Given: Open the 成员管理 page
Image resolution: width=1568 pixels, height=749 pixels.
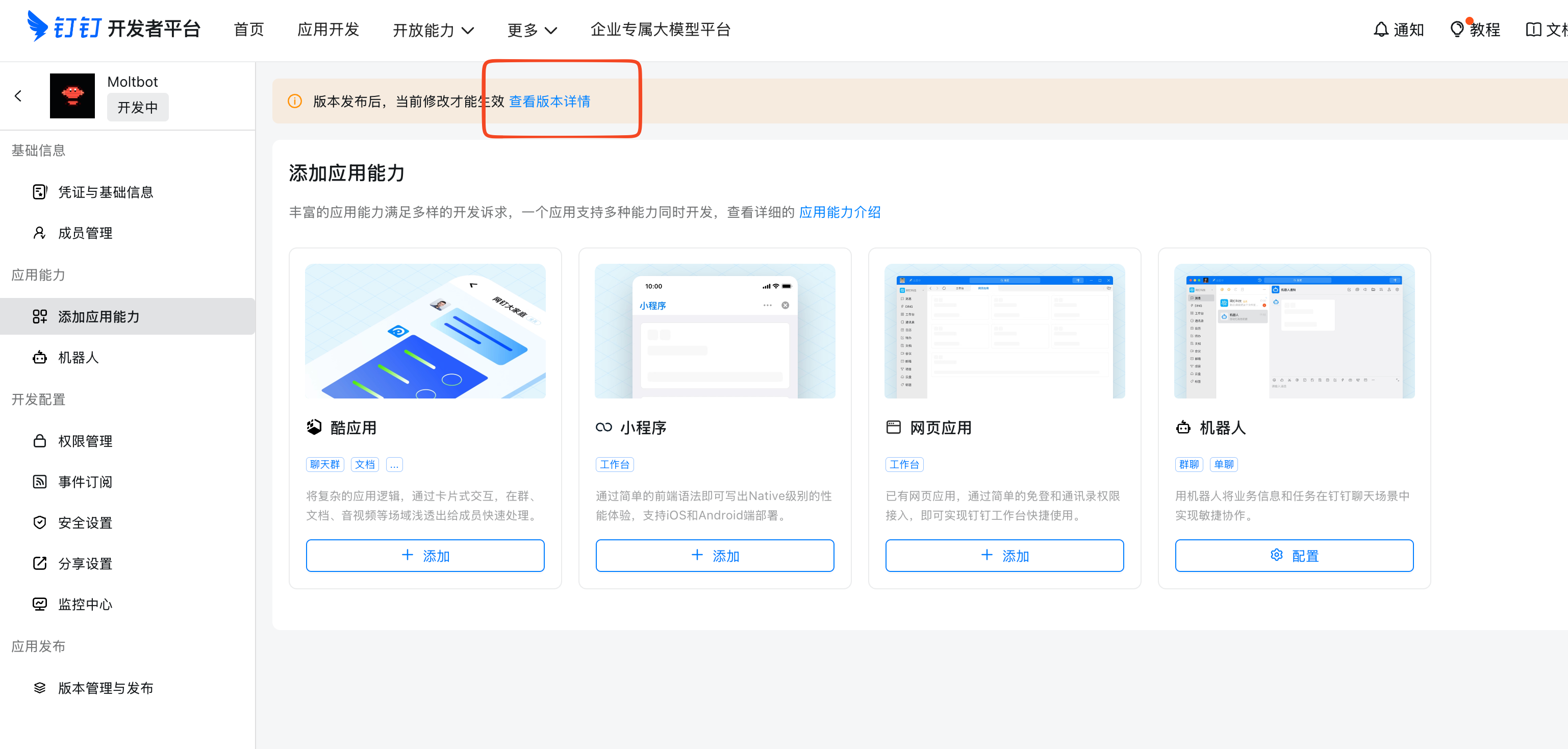Looking at the screenshot, I should tap(85, 233).
